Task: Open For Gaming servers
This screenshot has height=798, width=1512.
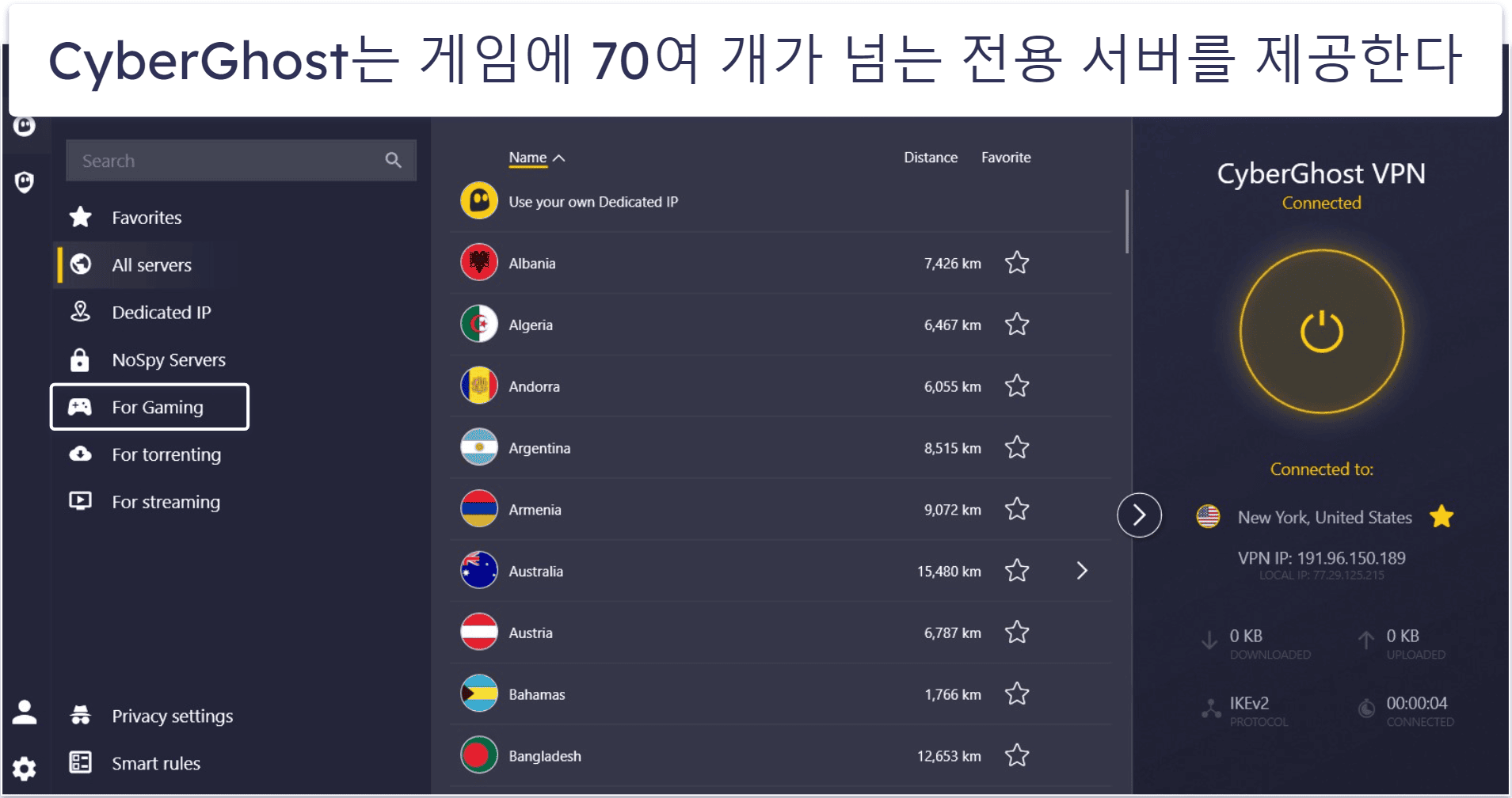Action: click(x=150, y=407)
